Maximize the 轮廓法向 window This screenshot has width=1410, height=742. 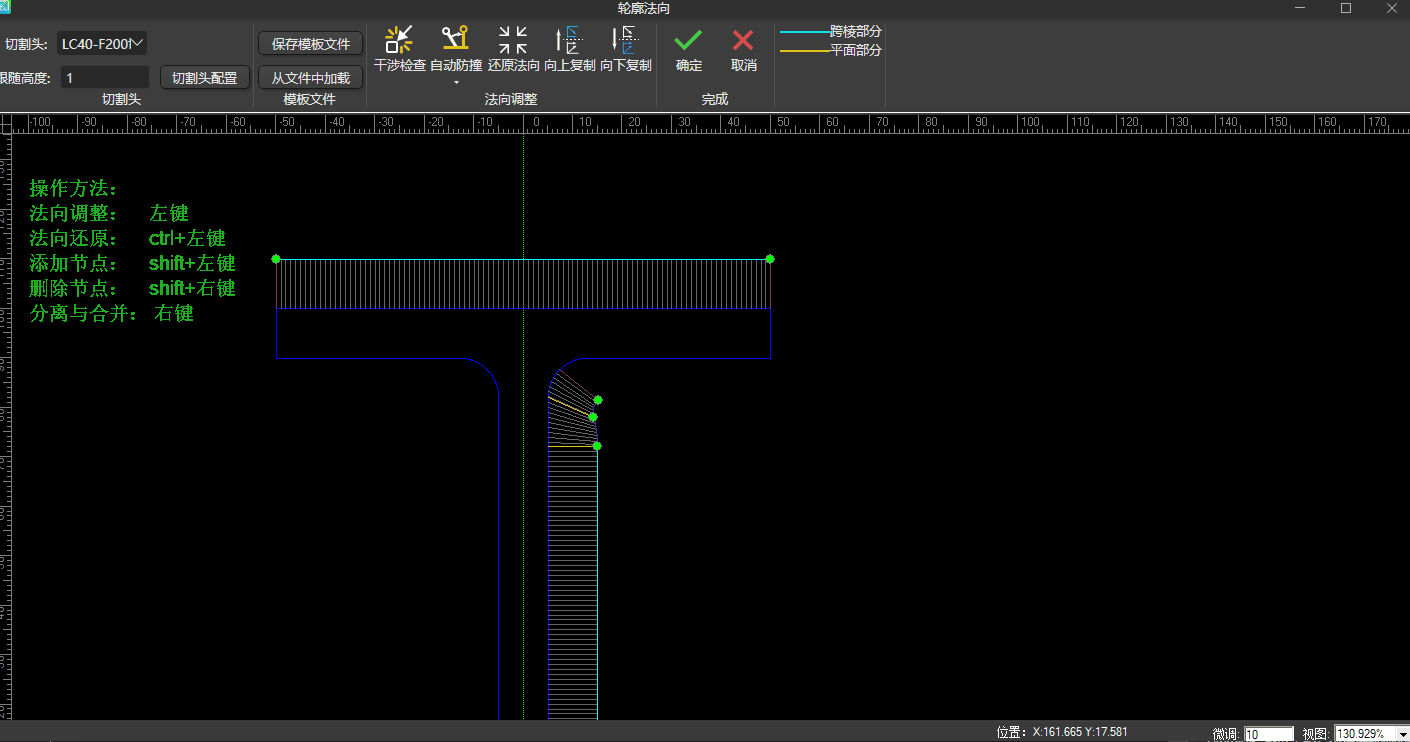1346,8
